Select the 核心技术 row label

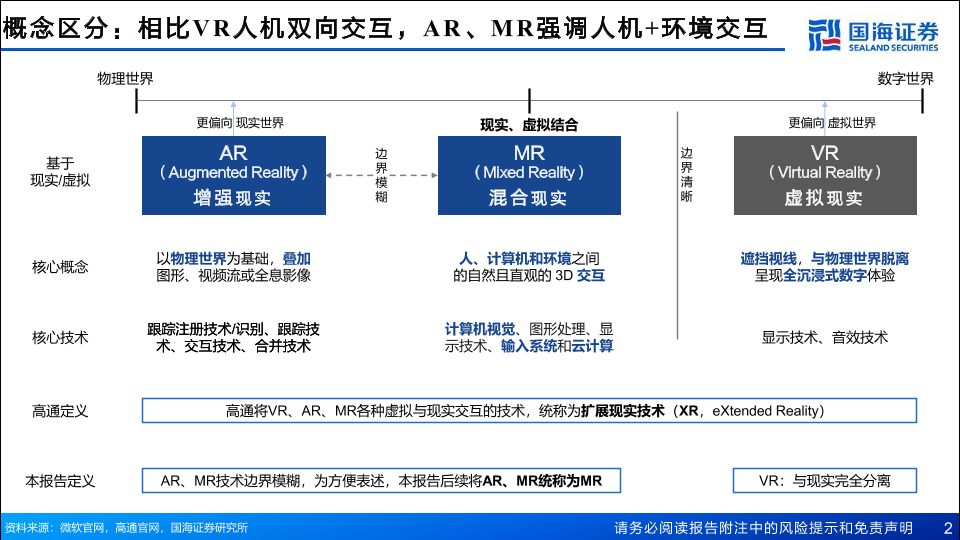click(x=60, y=338)
